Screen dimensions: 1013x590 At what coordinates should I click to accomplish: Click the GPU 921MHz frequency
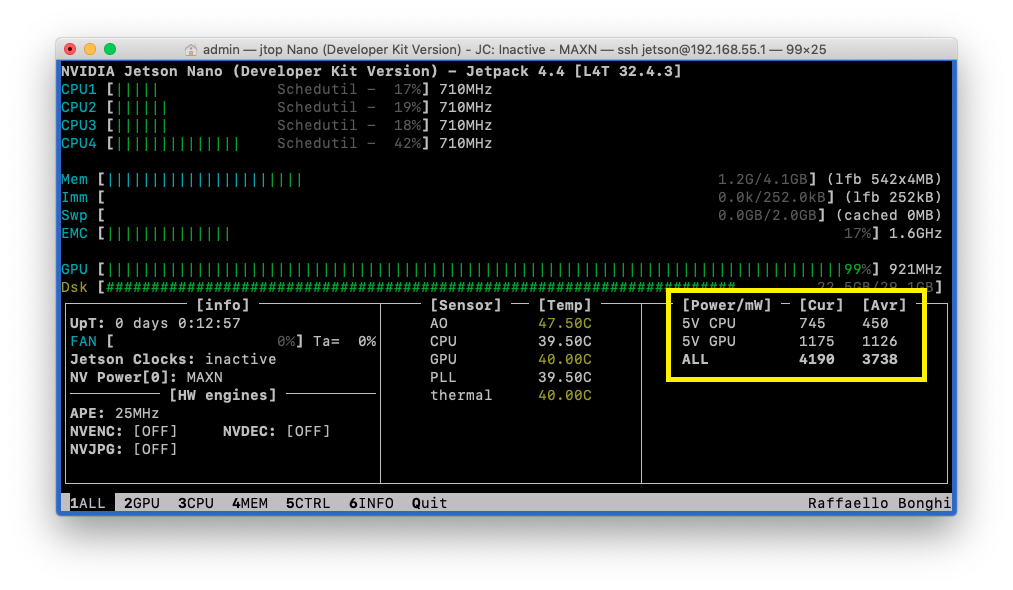[x=915, y=269]
